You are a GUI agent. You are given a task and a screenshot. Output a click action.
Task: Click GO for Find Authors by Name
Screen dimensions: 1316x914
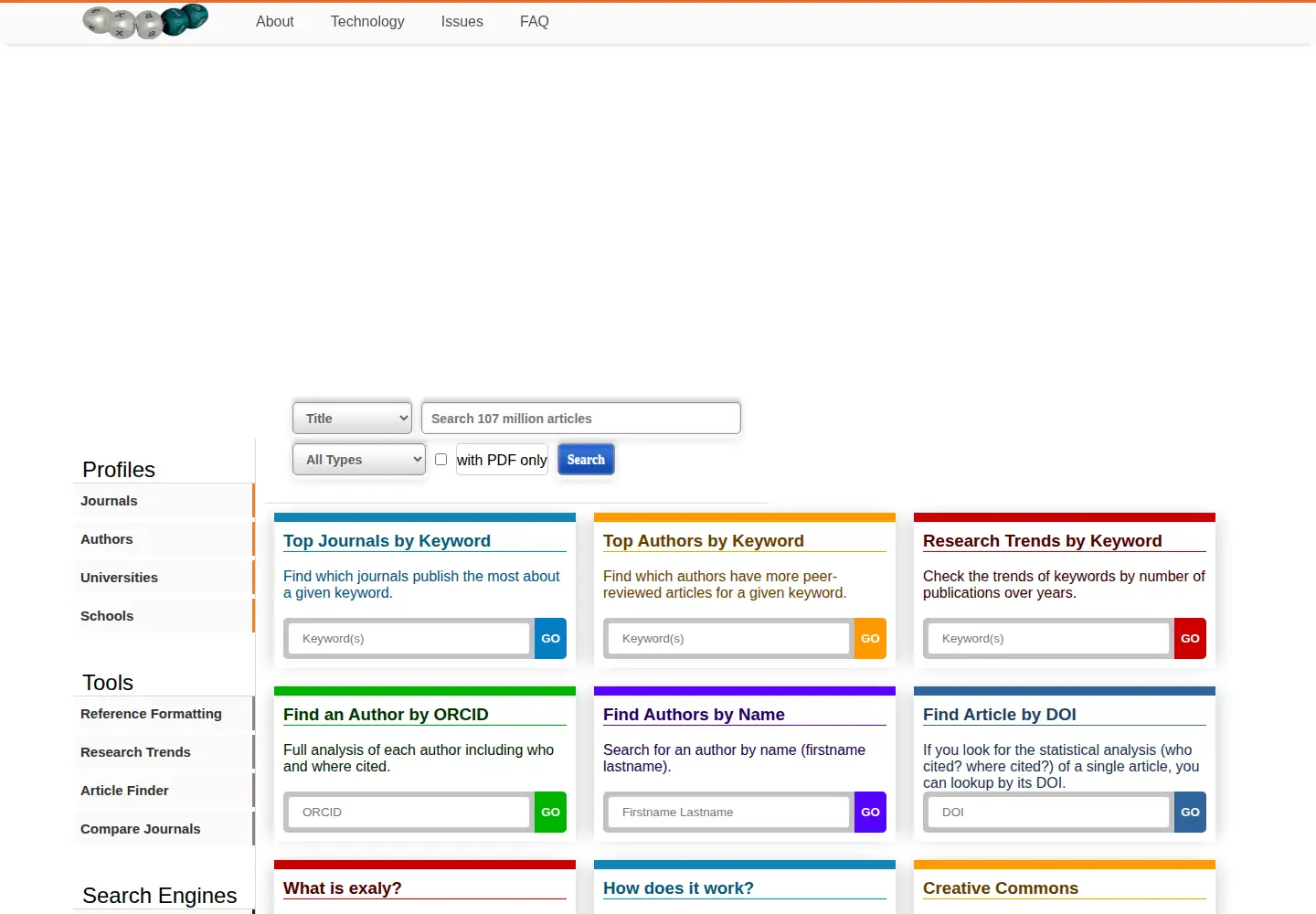(870, 813)
